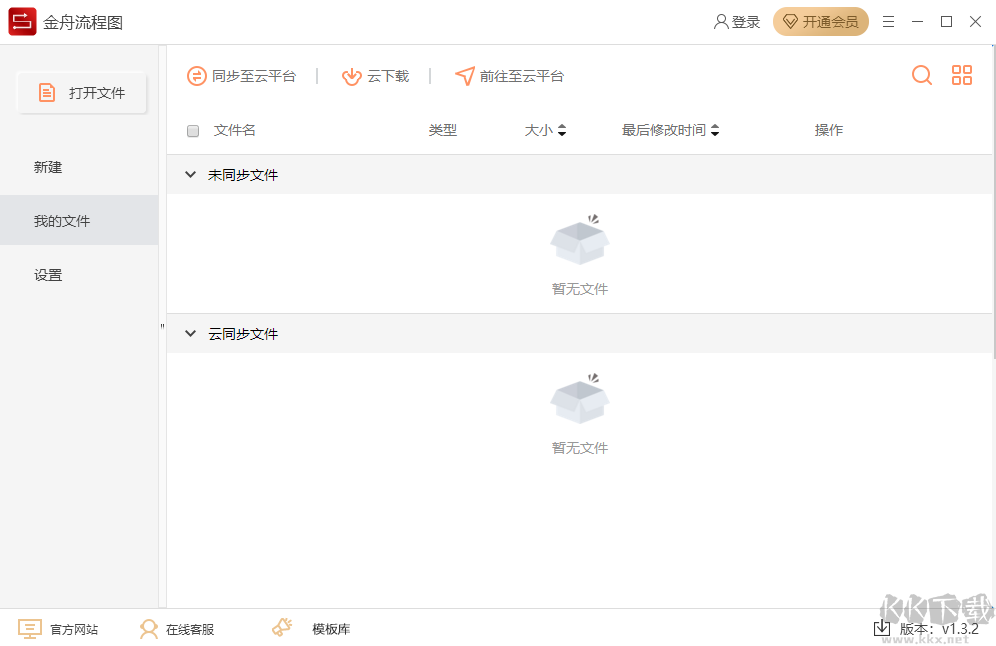Select 新建 in the sidebar
Screen dimensions: 996x646
point(48,167)
